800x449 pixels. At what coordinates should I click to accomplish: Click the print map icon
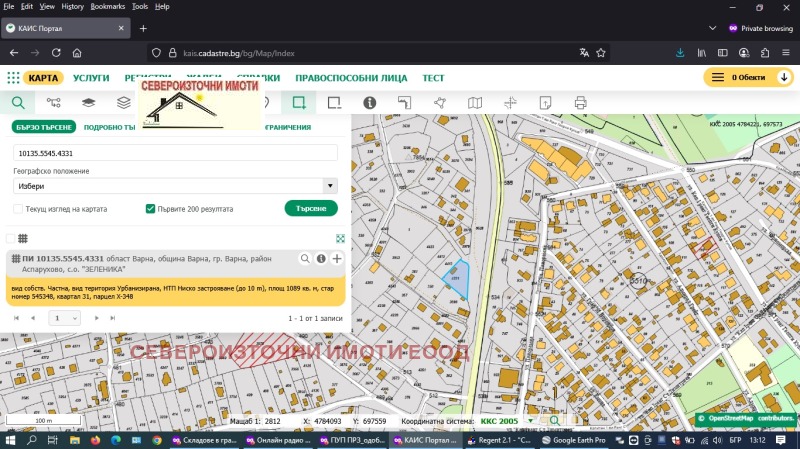click(x=580, y=102)
